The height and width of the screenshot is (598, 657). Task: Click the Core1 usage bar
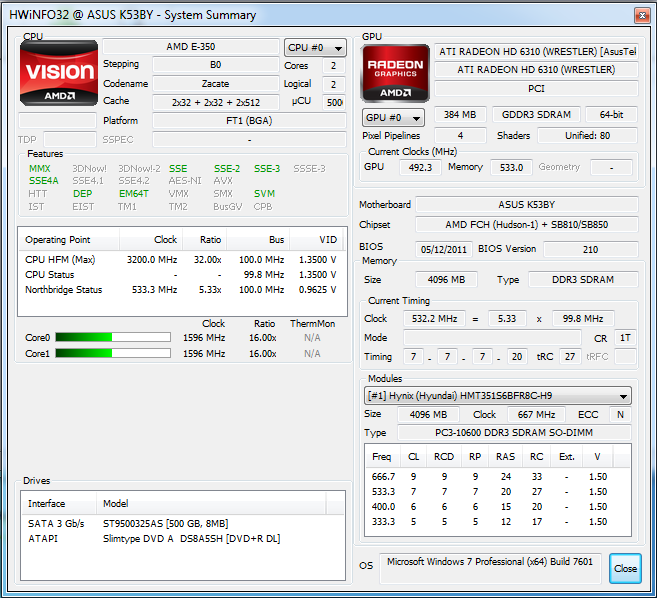pyautogui.click(x=113, y=353)
